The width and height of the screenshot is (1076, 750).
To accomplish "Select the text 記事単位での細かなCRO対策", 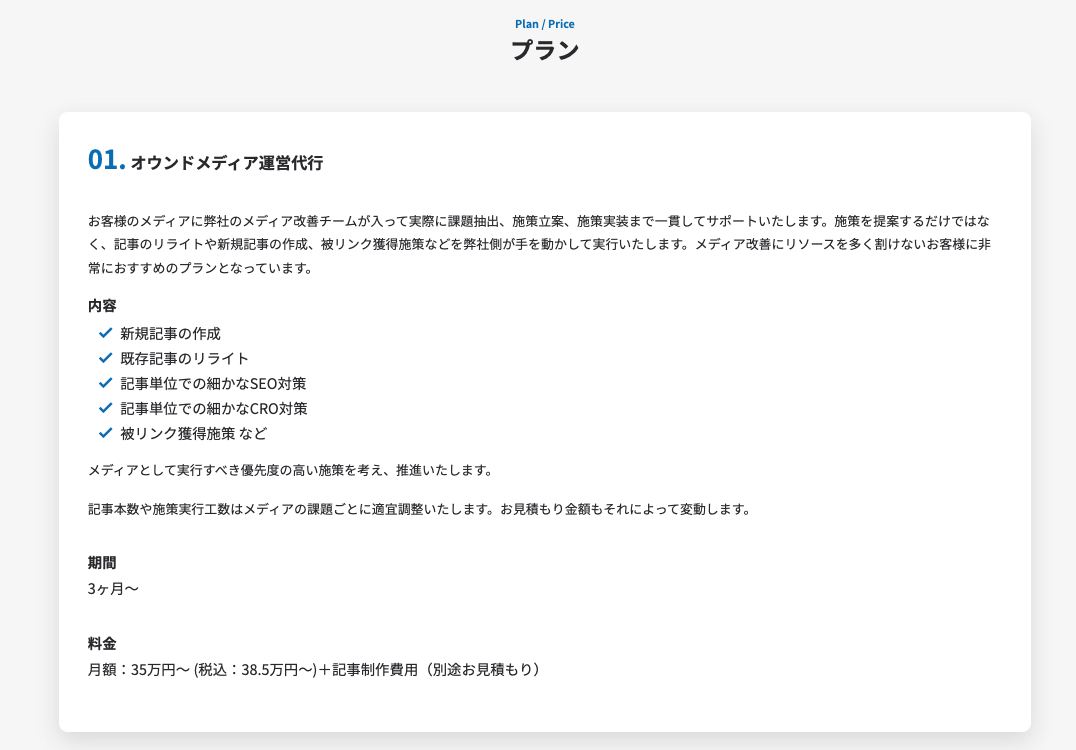I will pos(213,408).
